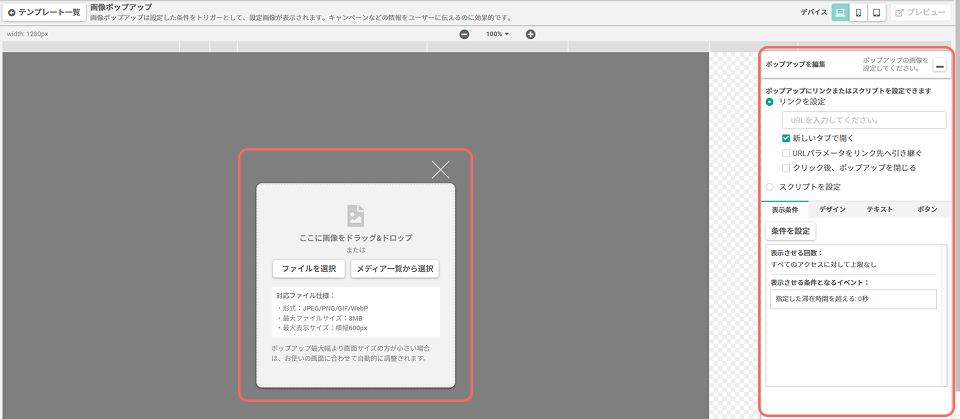
Task: Open the 100% zoom dropdown
Action: (x=497, y=34)
